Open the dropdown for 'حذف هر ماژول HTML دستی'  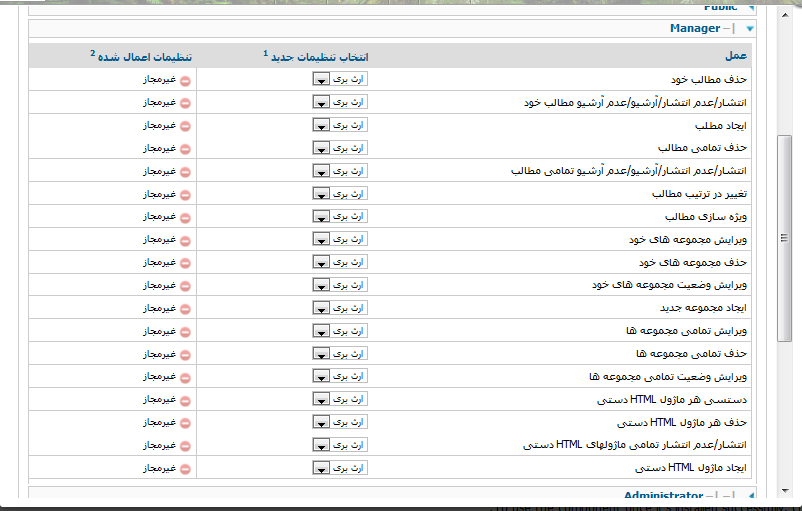[x=340, y=422]
